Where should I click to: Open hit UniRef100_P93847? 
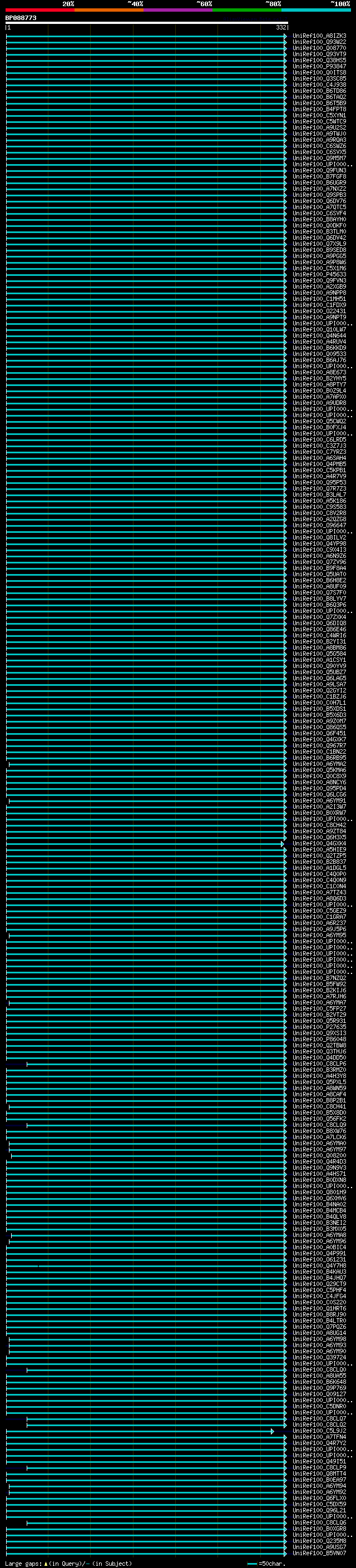pyautogui.click(x=319, y=67)
